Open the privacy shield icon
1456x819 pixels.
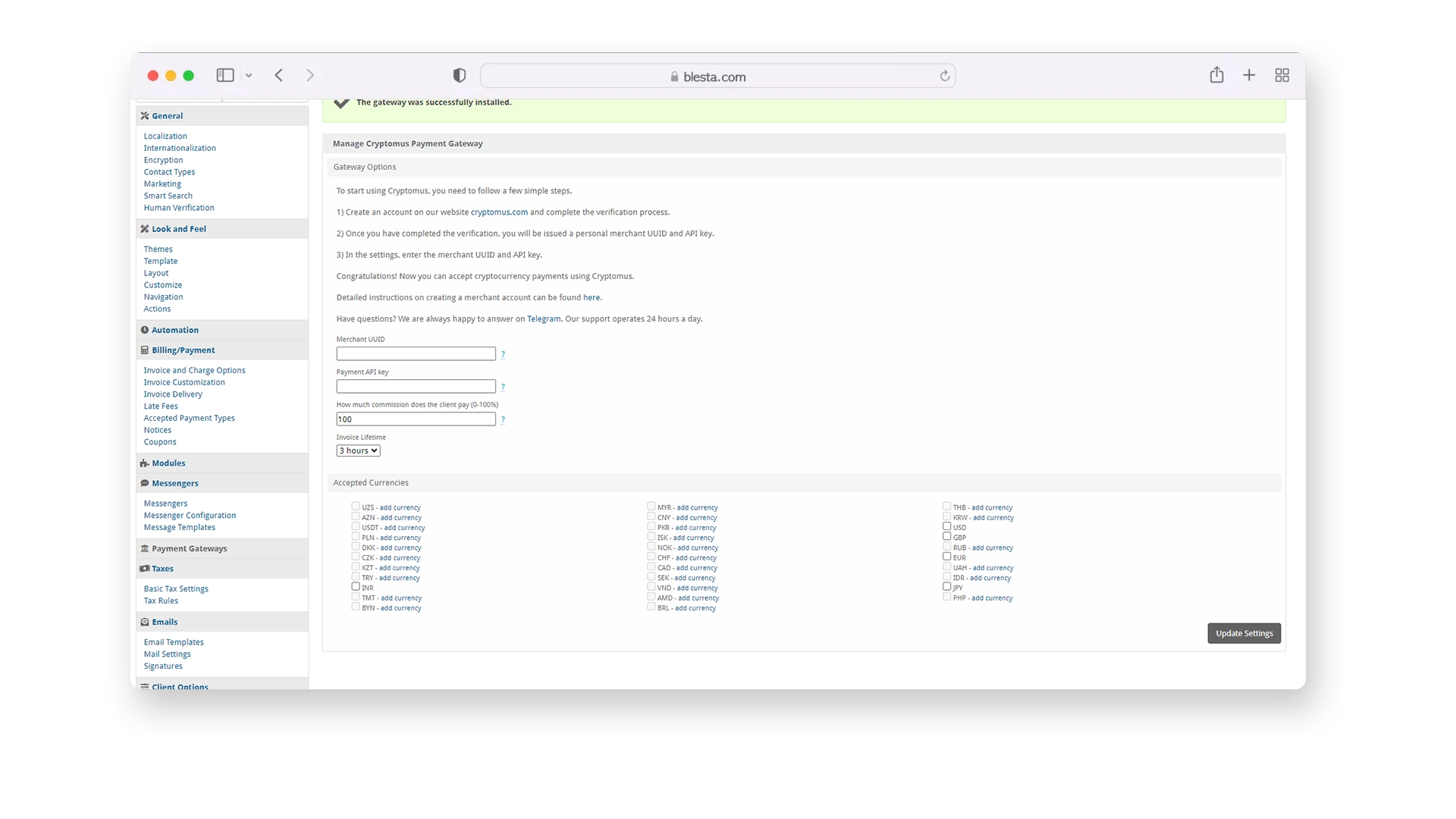pyautogui.click(x=460, y=75)
